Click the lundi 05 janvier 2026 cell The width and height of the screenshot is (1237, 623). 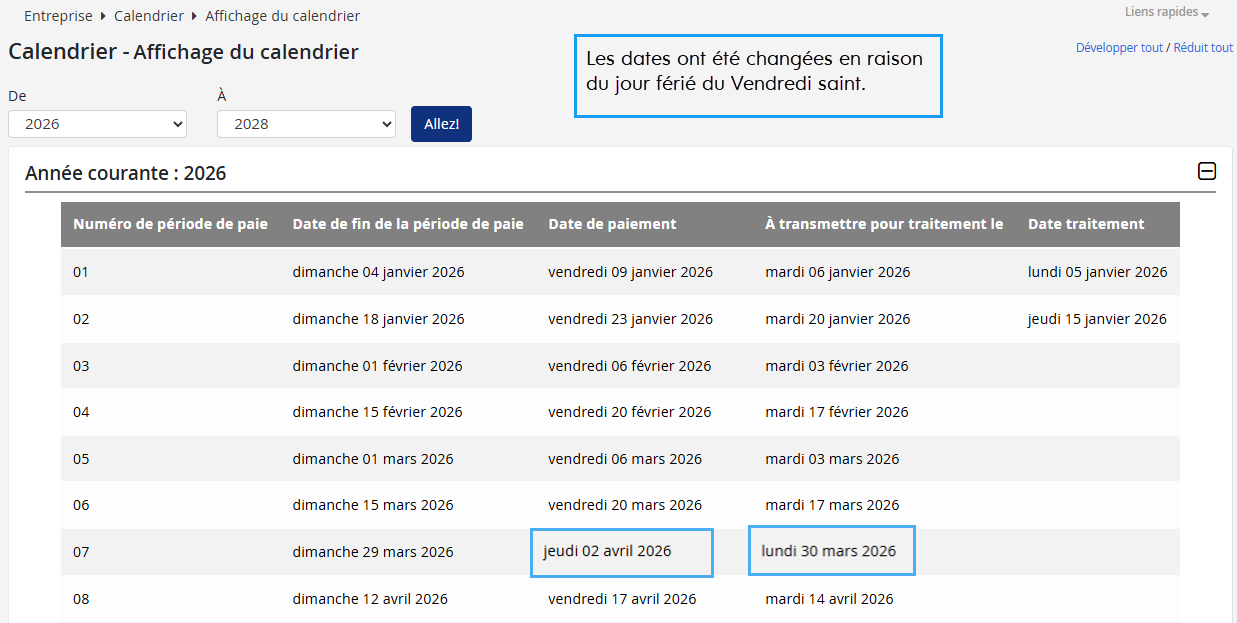1097,272
